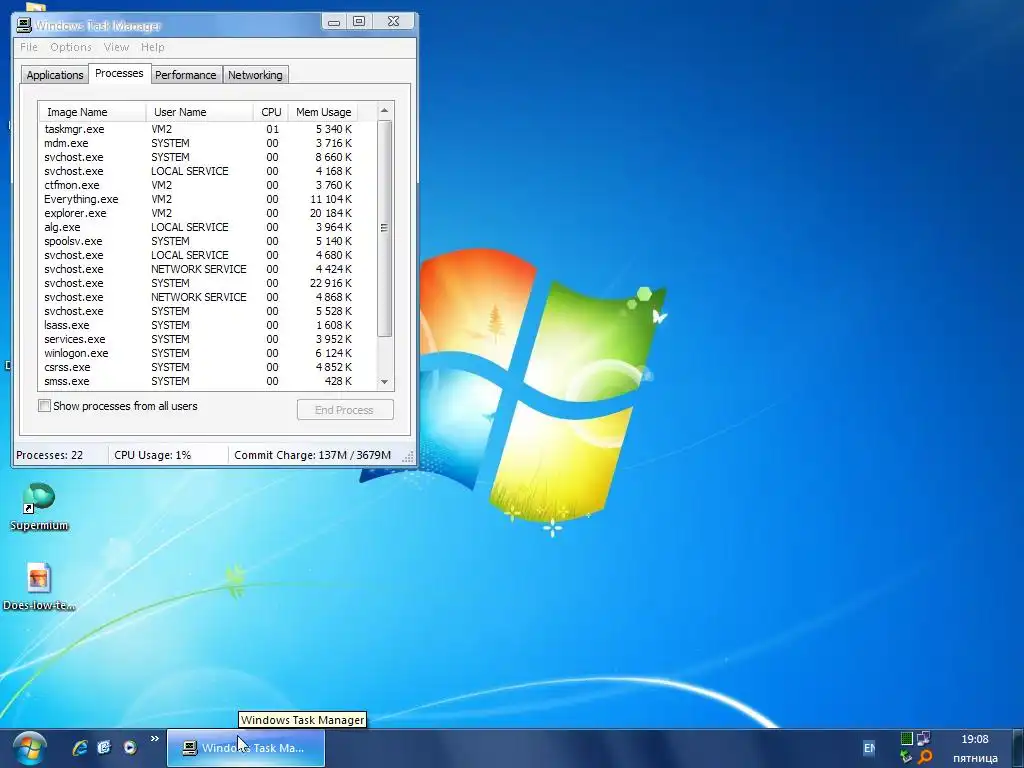The height and width of the screenshot is (768, 1024).
Task: Select the winlogon.exe process row
Action: (x=198, y=353)
